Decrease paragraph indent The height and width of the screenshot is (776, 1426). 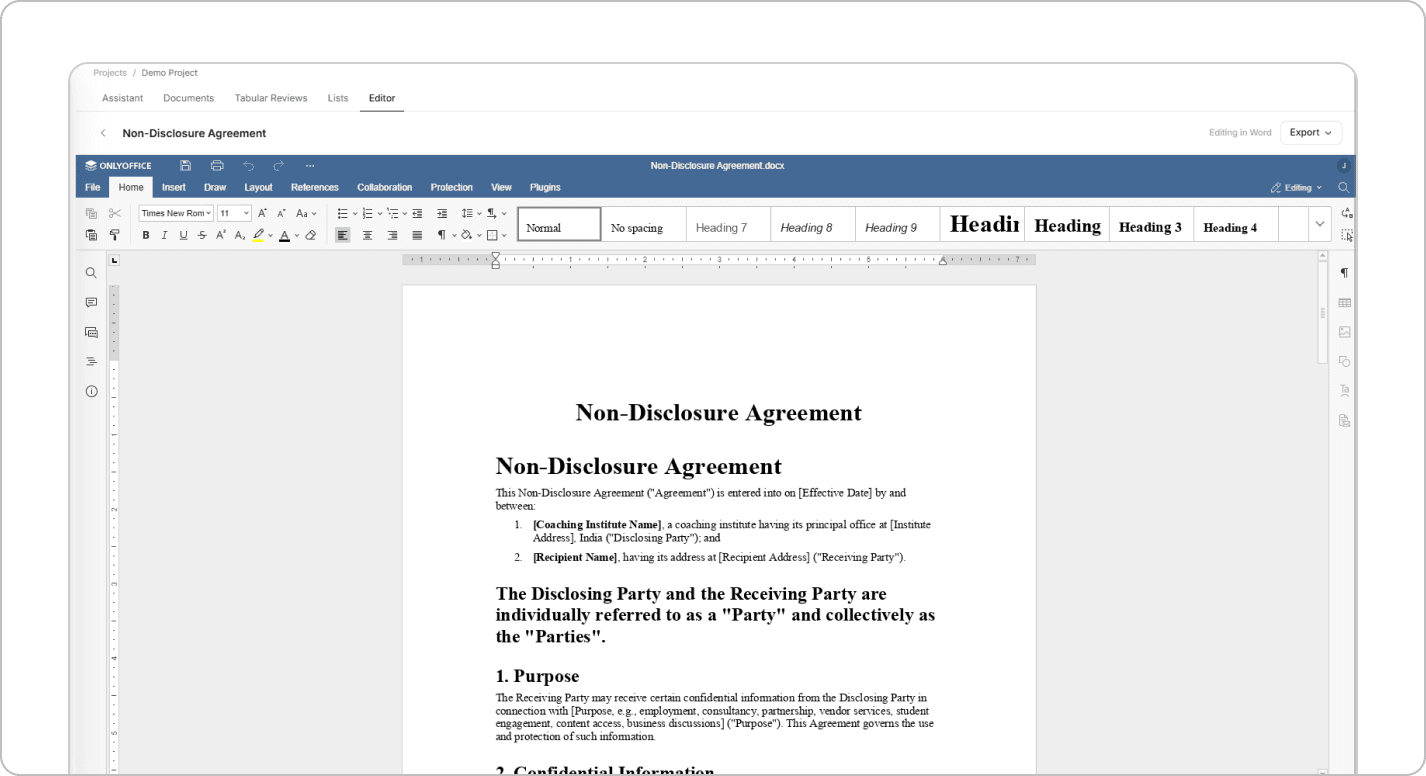point(417,213)
